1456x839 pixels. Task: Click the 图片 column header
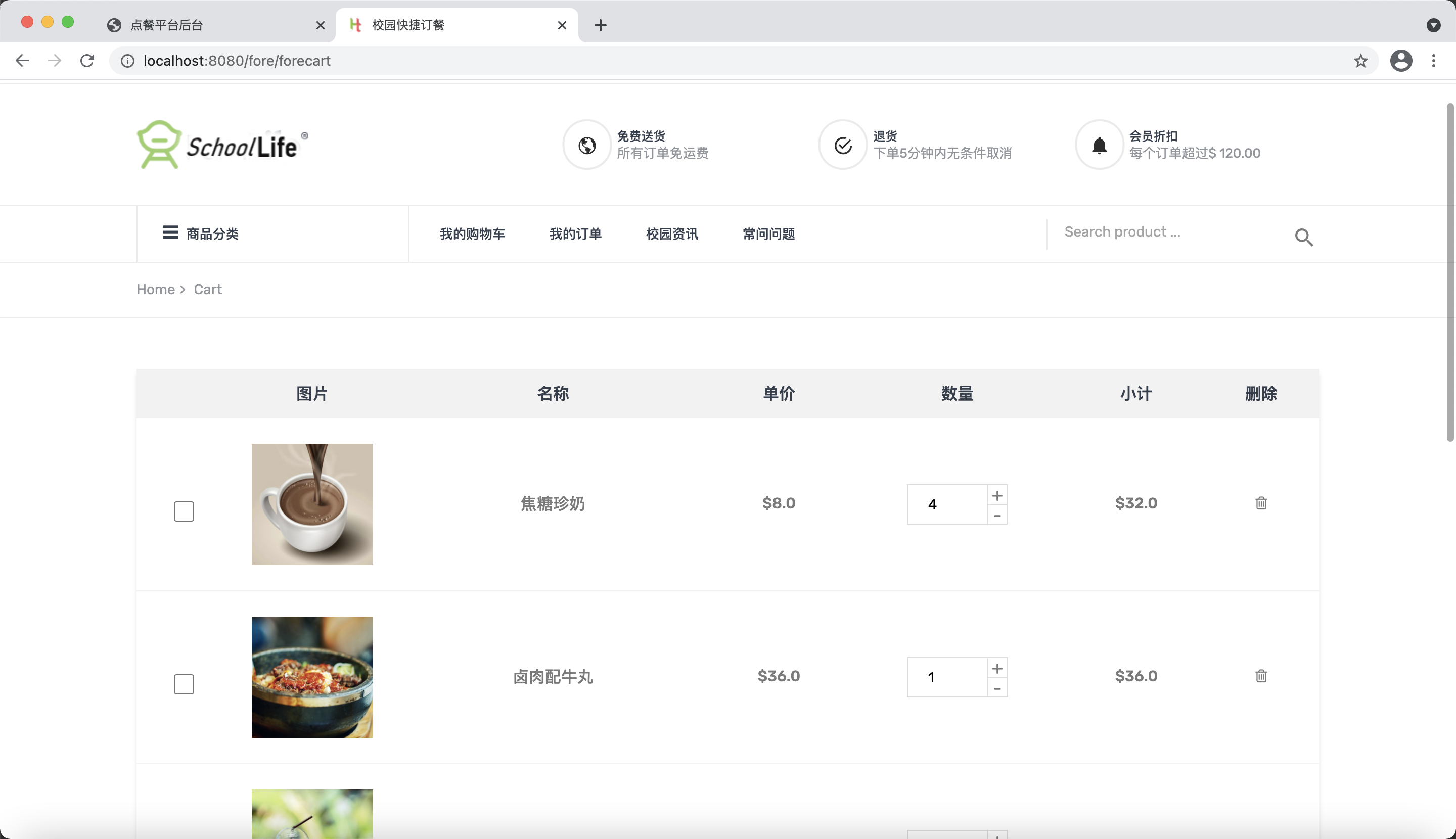tap(312, 394)
